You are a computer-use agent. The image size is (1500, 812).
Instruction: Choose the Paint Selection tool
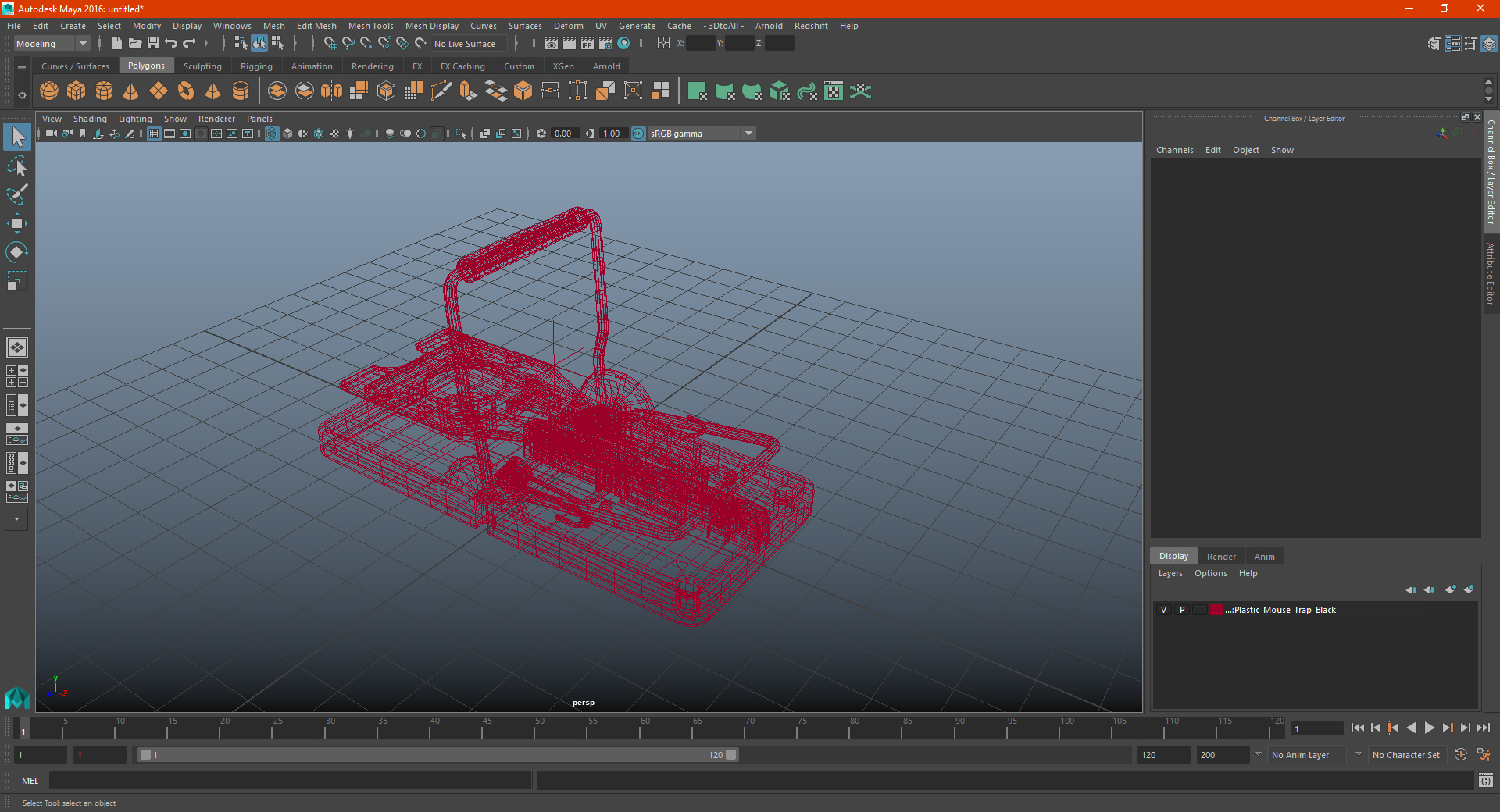[x=17, y=194]
